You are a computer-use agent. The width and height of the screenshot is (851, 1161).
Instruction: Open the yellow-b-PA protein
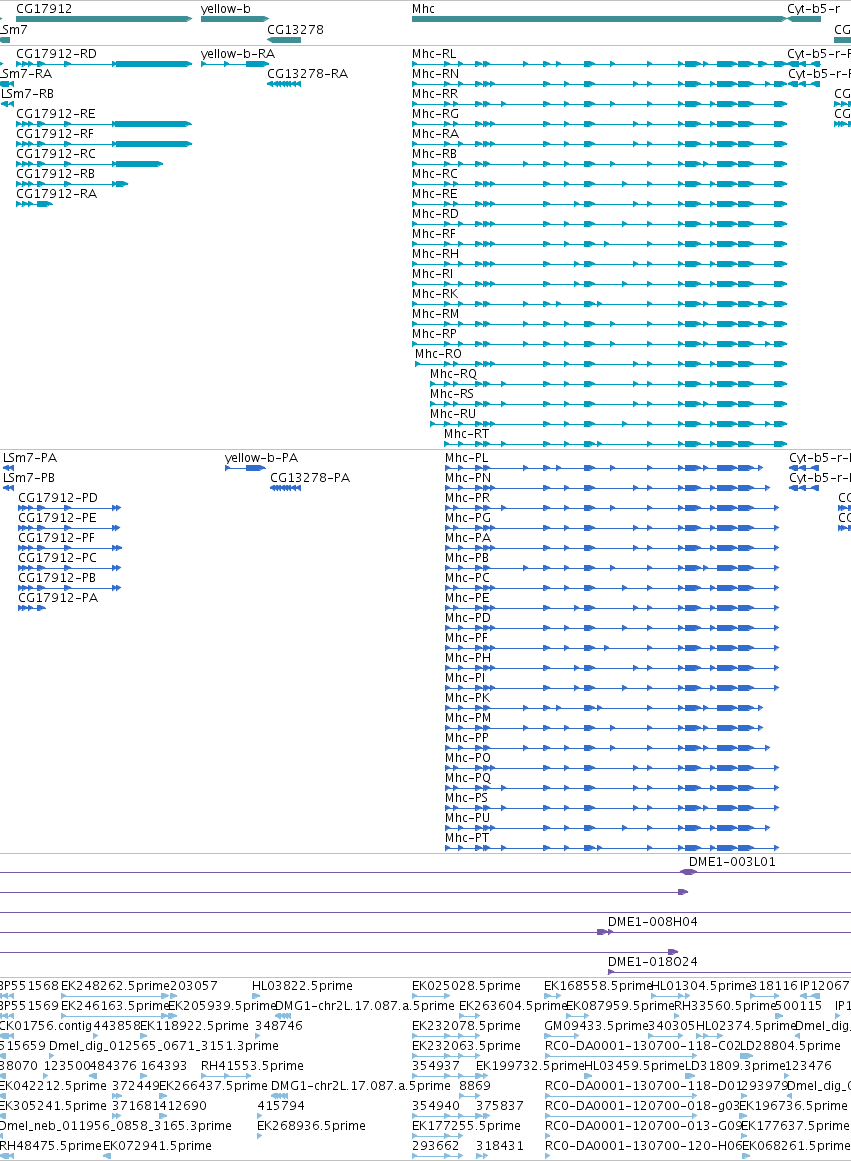(x=261, y=458)
